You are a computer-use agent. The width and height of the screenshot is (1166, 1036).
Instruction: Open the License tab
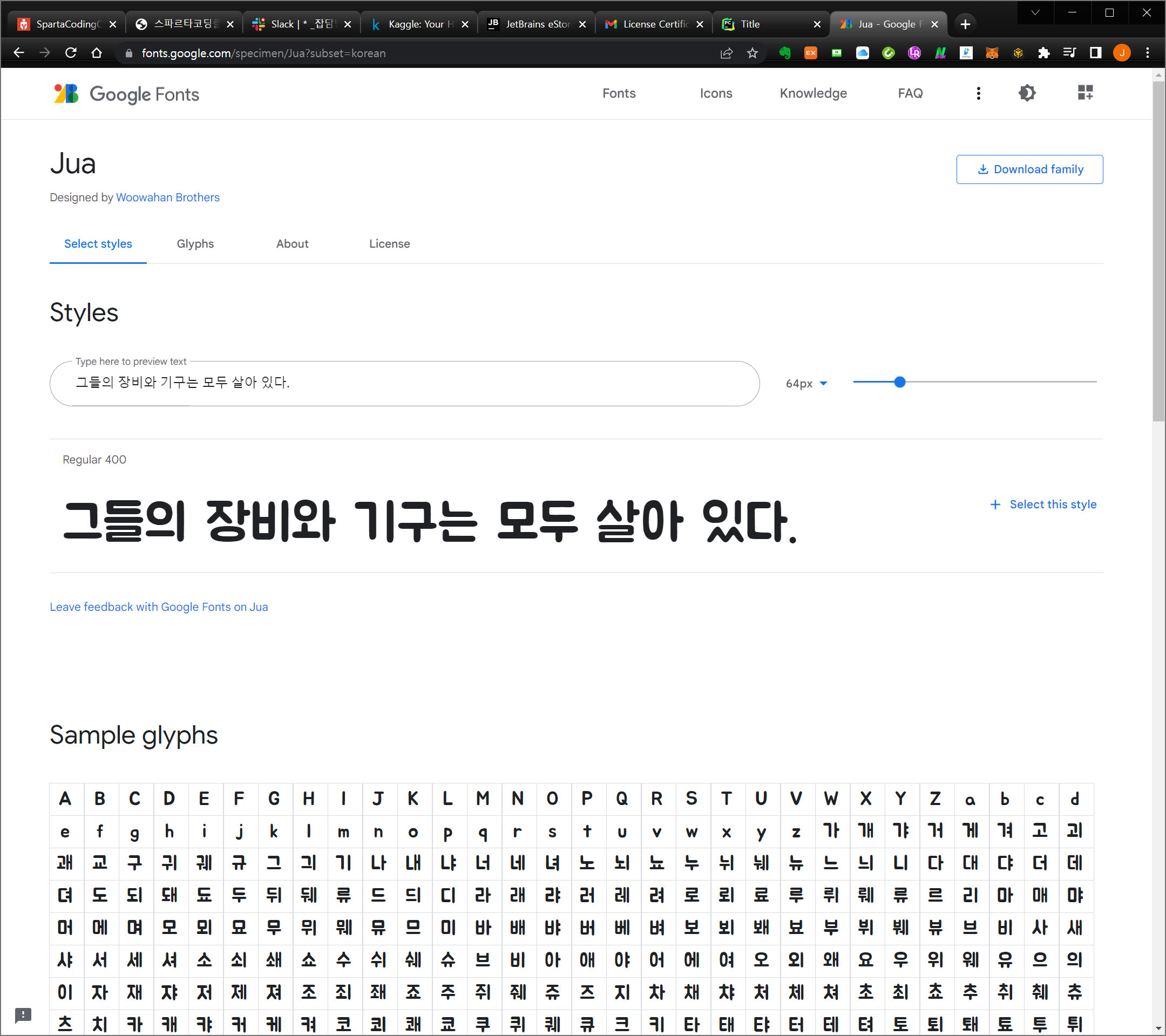(x=389, y=243)
